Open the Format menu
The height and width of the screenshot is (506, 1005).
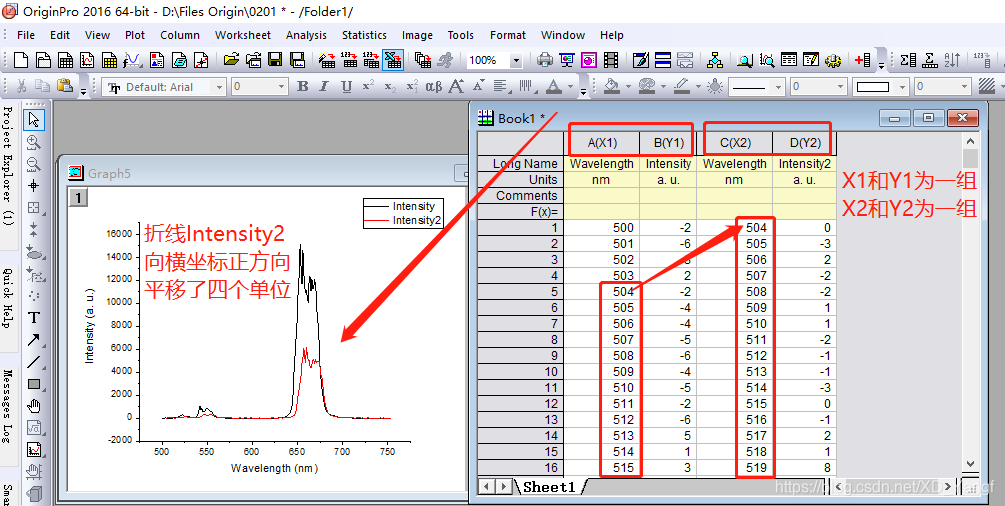click(x=508, y=35)
